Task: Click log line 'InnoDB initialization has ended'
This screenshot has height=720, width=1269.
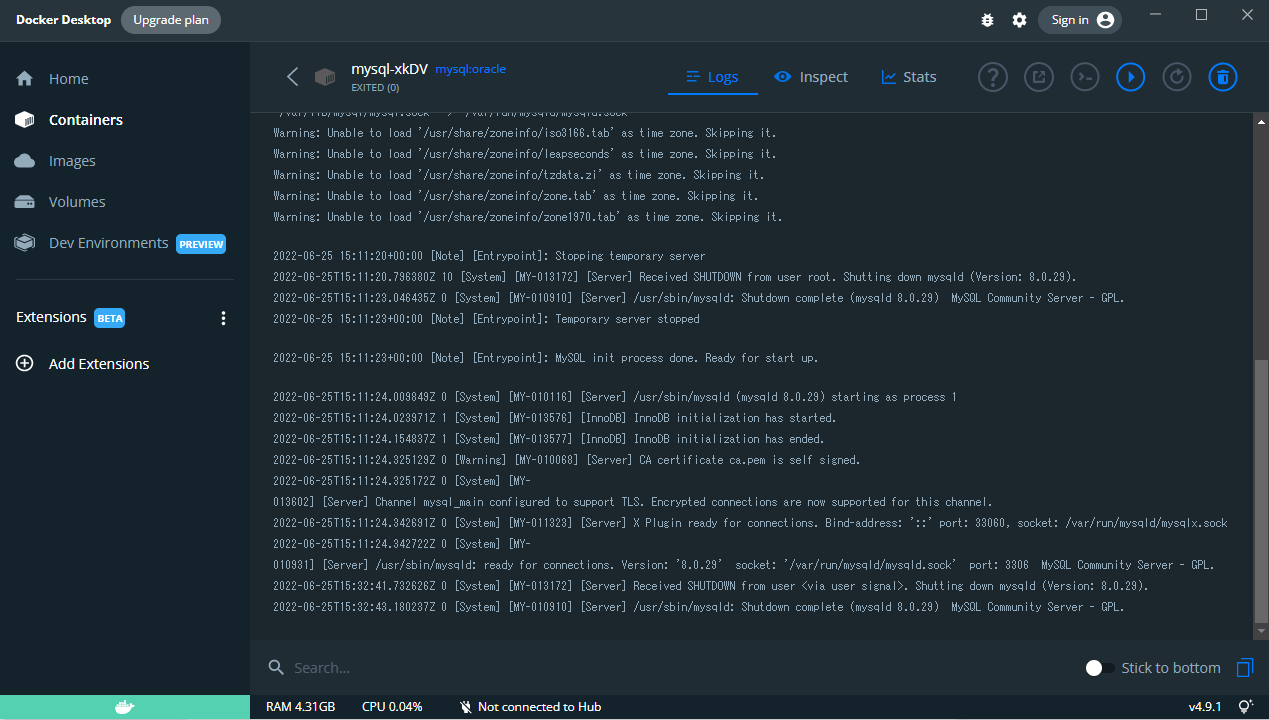Action: (548, 439)
